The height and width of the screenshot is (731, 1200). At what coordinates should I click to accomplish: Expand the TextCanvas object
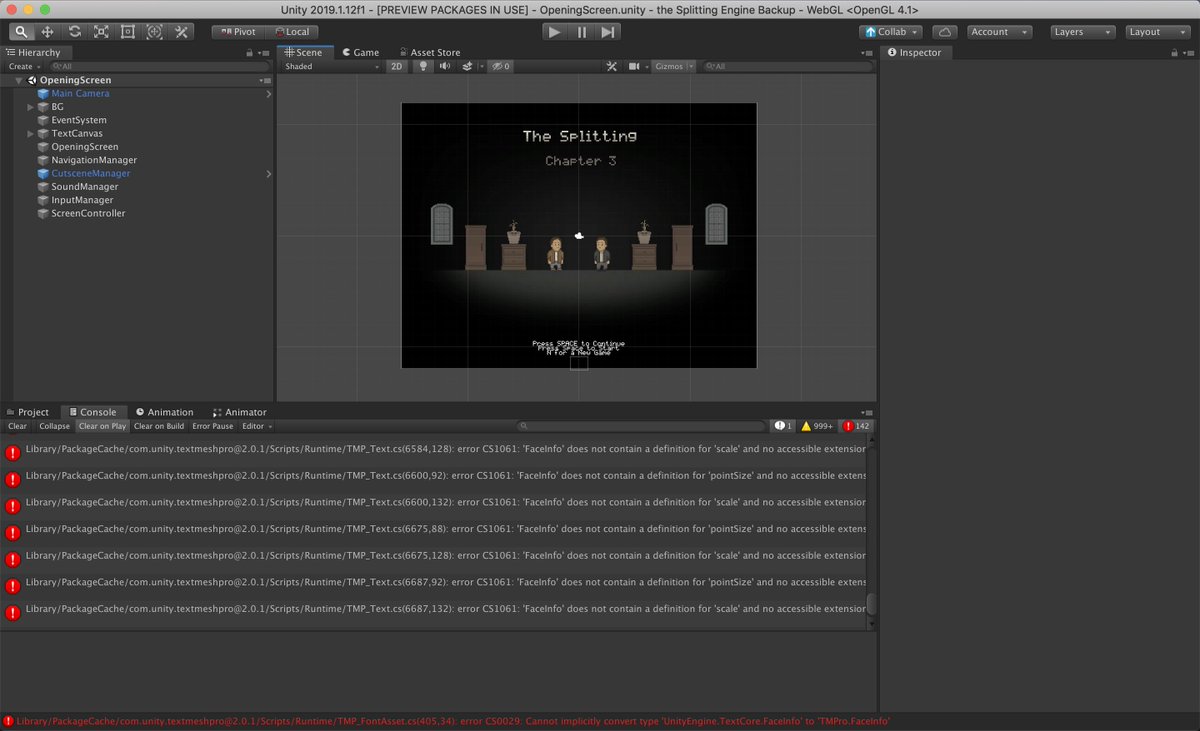[x=31, y=133]
